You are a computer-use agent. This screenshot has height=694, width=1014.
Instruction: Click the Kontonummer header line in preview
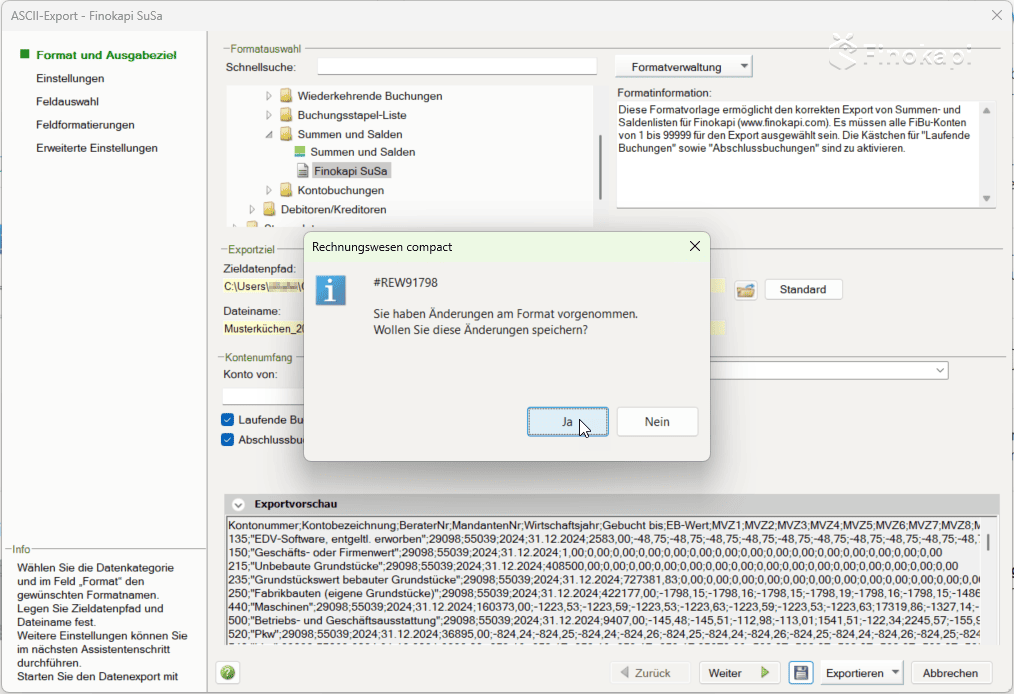click(x=604, y=525)
